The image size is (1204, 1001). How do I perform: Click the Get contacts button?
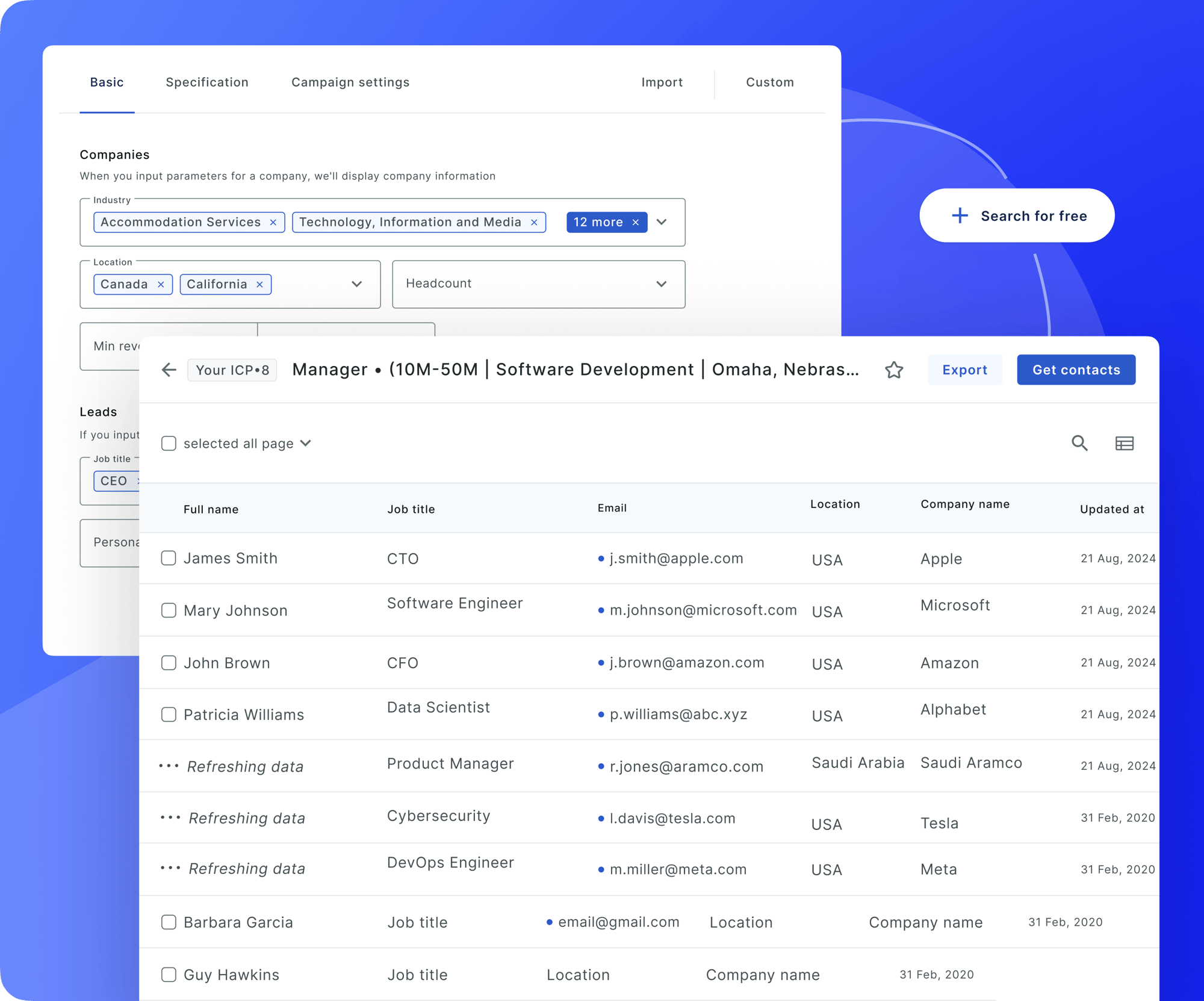click(1076, 370)
